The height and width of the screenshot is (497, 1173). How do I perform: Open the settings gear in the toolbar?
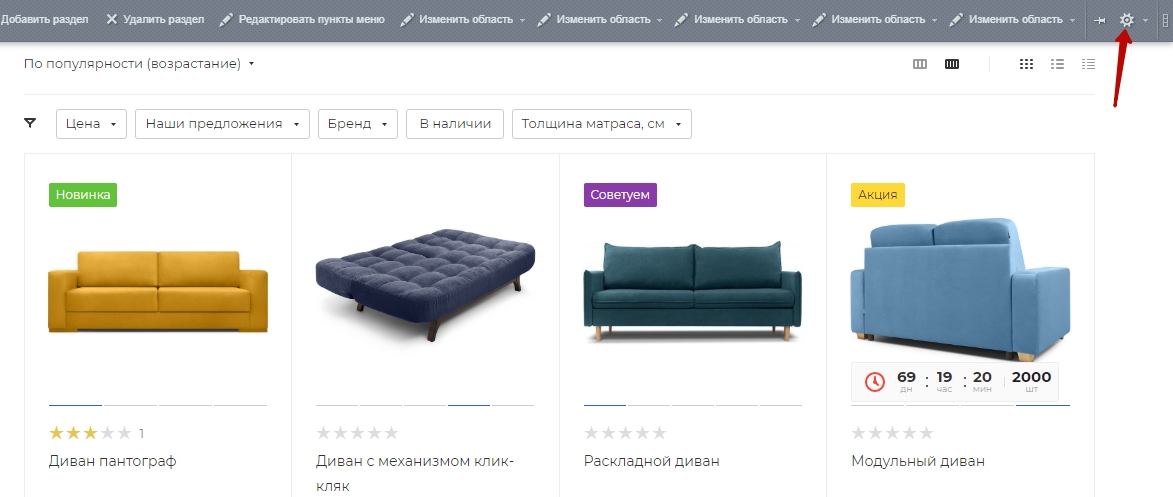click(1126, 20)
